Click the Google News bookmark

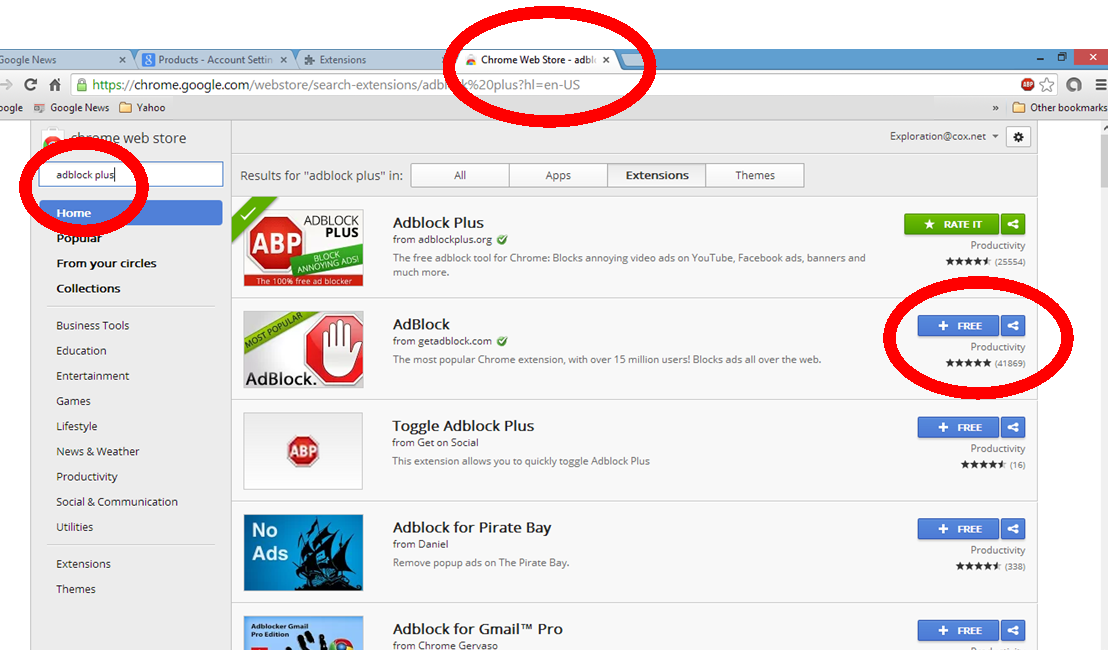[x=72, y=107]
